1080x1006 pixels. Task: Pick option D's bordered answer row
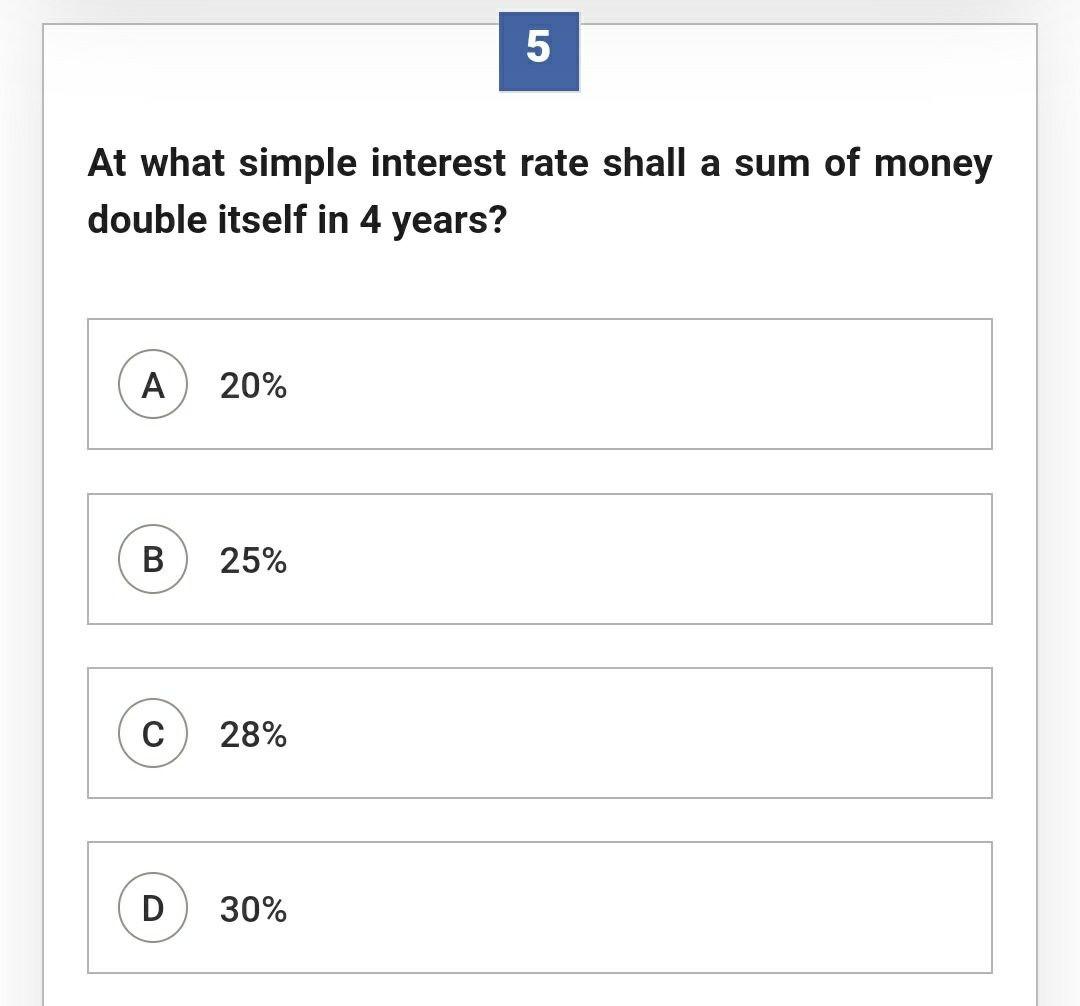(540, 908)
